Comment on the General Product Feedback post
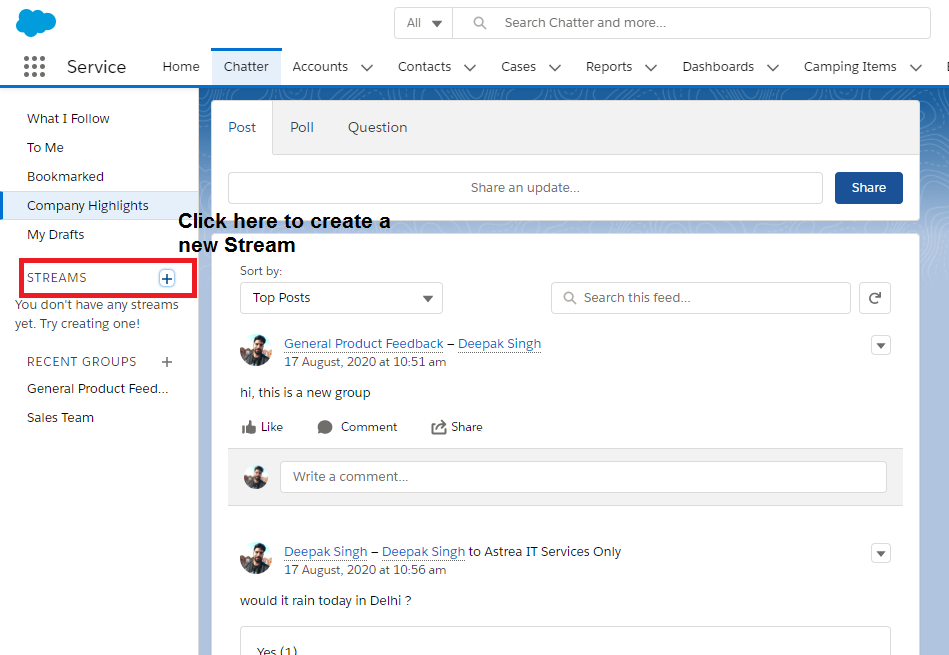Screen dimensions: 949x655 tap(356, 426)
